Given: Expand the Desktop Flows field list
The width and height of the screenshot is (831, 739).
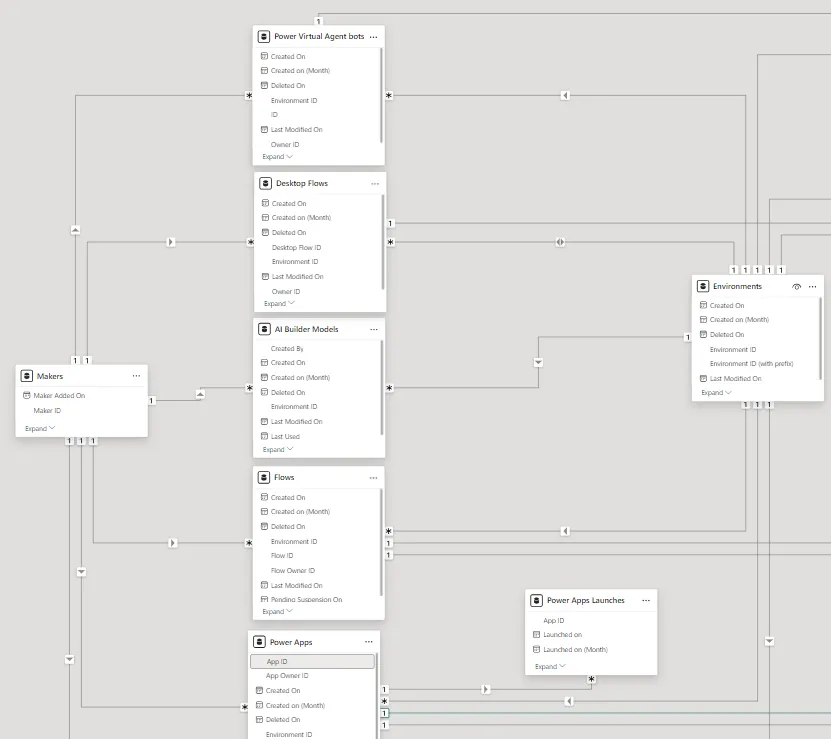Looking at the screenshot, I should tap(279, 304).
